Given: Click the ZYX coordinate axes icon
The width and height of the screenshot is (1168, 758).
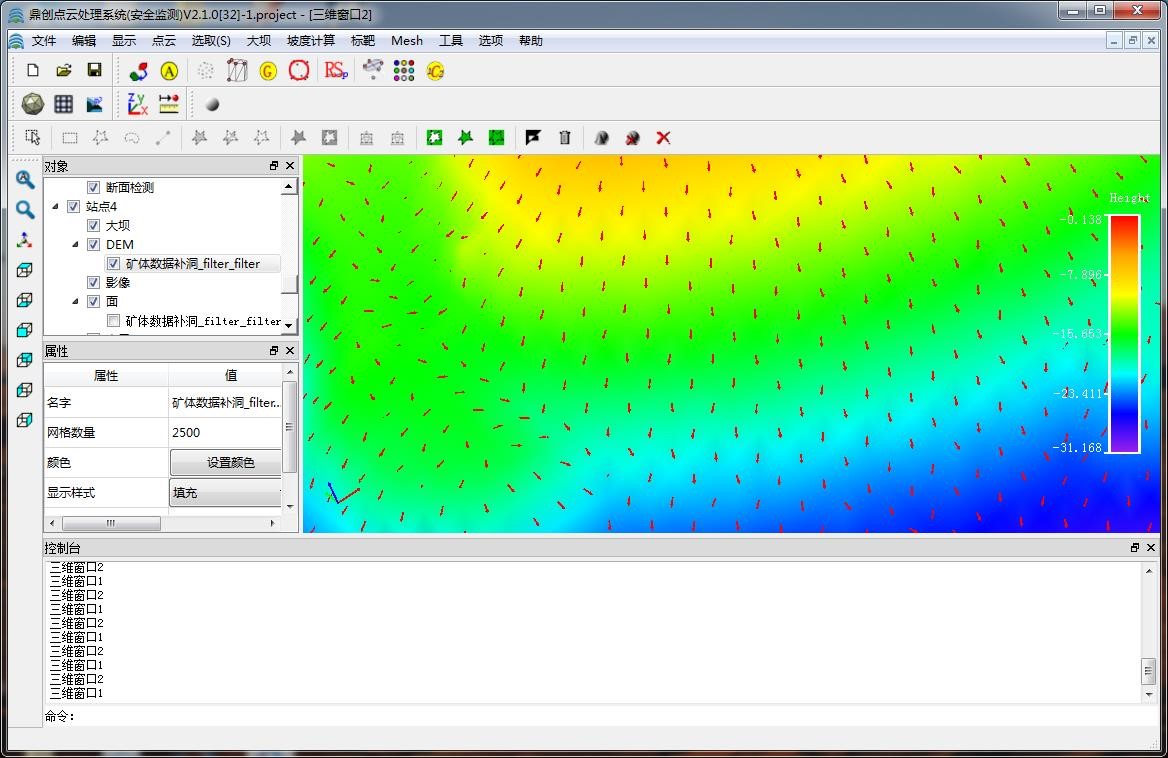Looking at the screenshot, I should pyautogui.click(x=137, y=104).
